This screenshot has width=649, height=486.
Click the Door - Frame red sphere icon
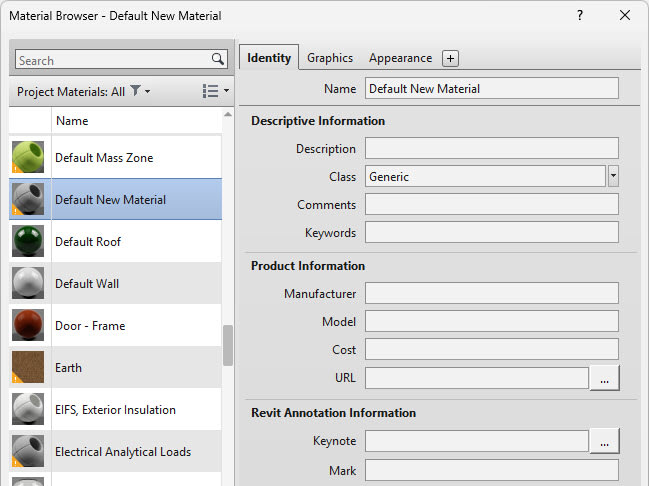coord(28,326)
